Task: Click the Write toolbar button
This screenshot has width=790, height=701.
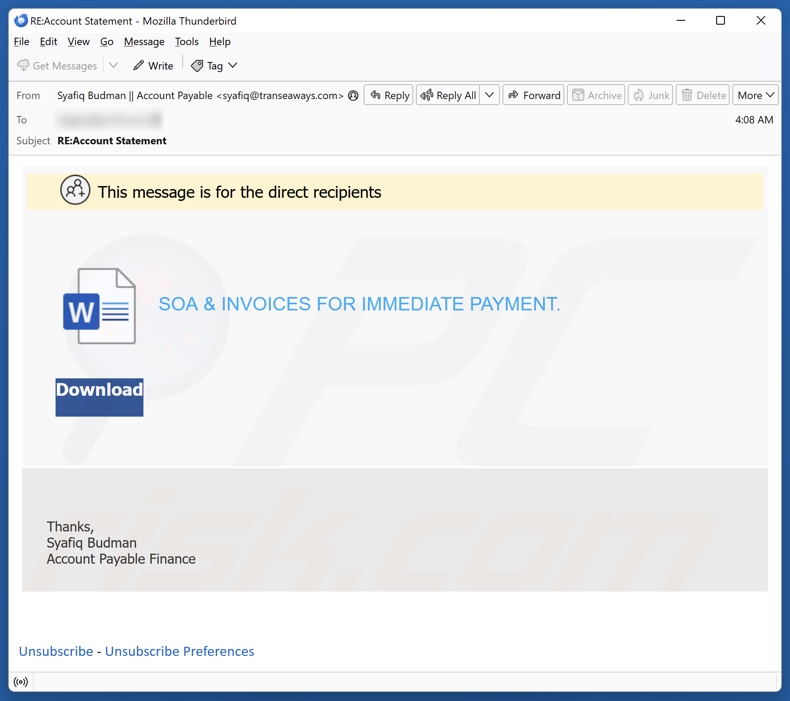Action: click(153, 66)
